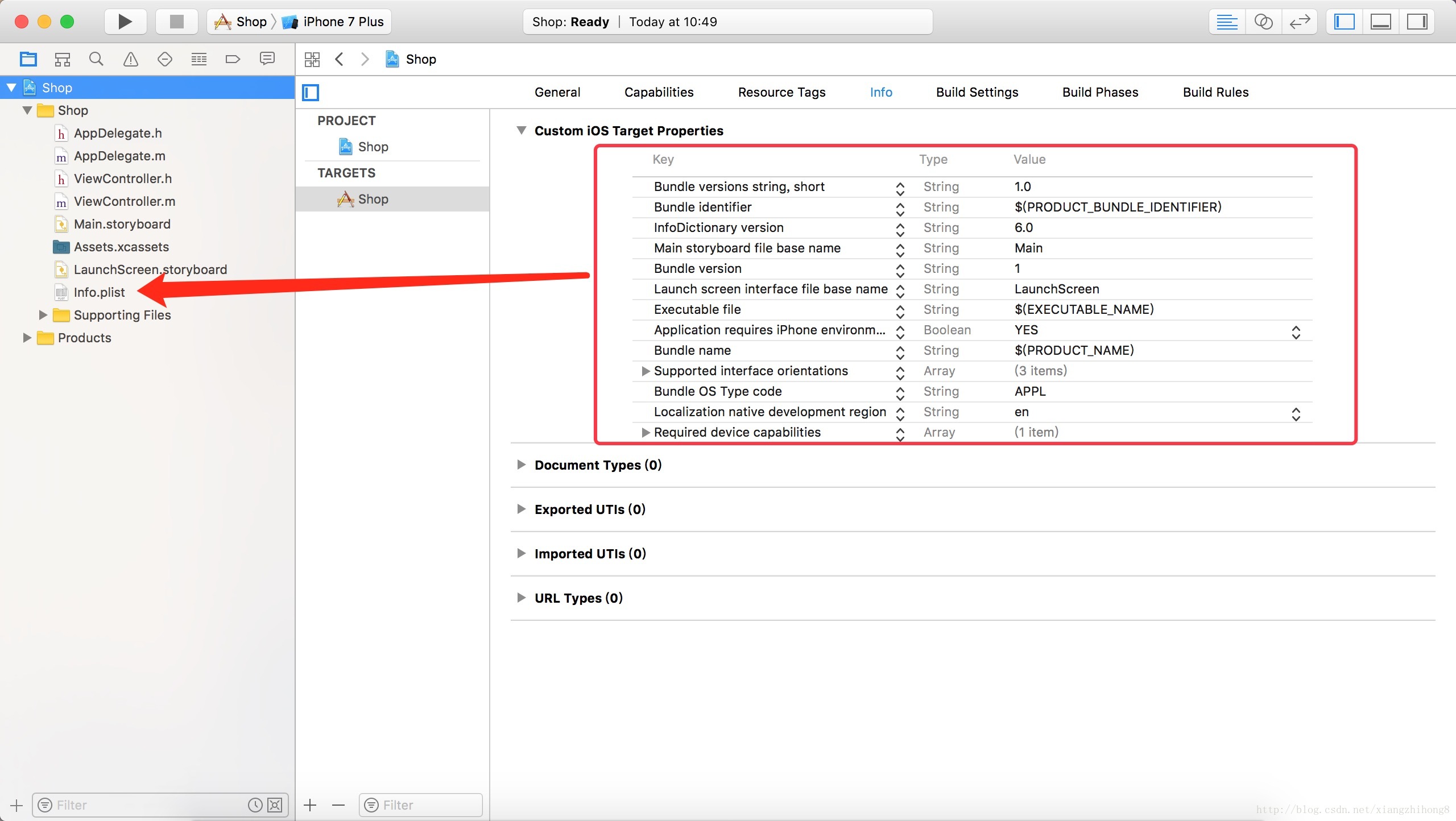Expand the Supporting Files group
Image resolution: width=1456 pixels, height=821 pixels.
(43, 315)
